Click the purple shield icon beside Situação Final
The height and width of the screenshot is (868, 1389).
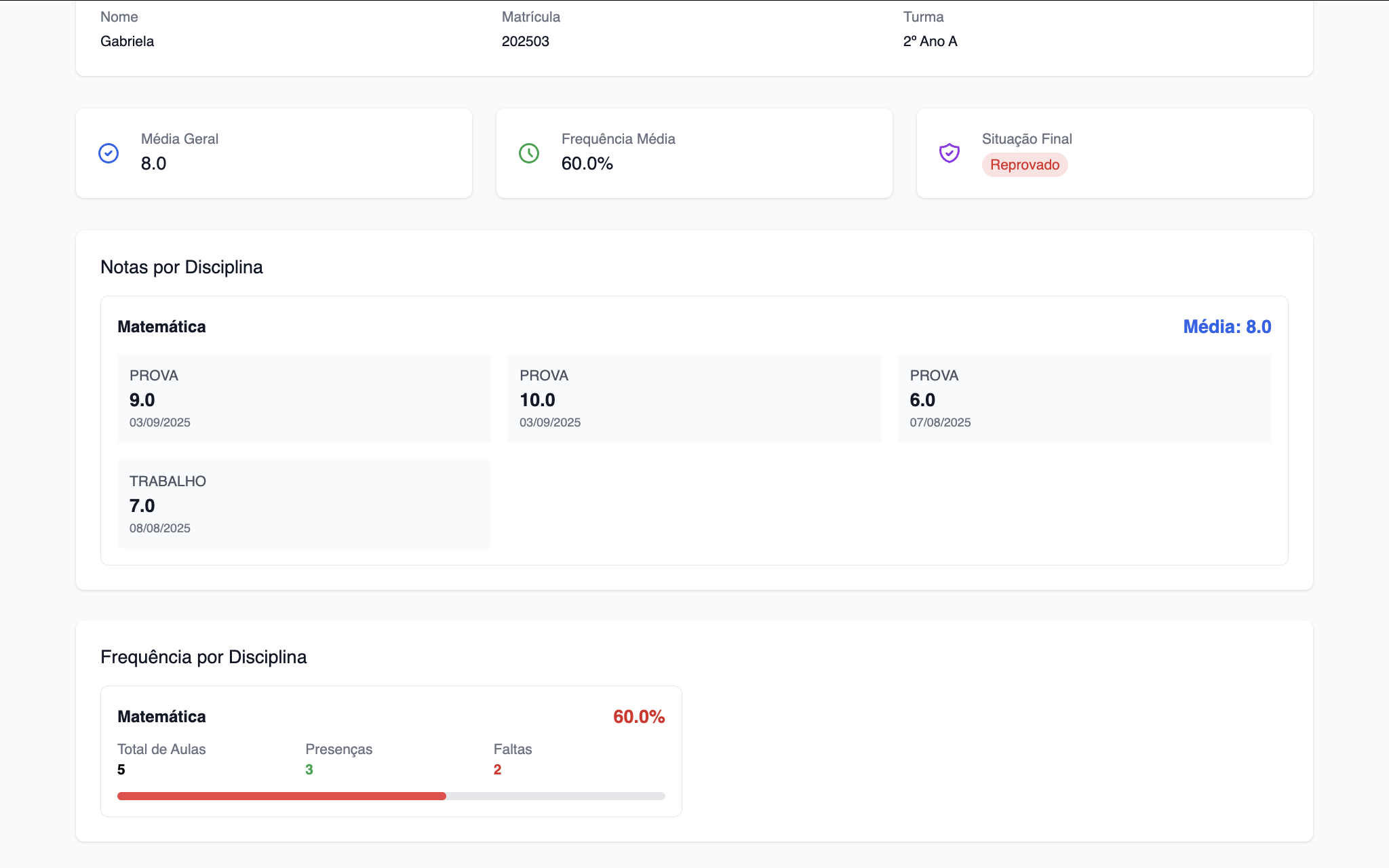pos(949,153)
